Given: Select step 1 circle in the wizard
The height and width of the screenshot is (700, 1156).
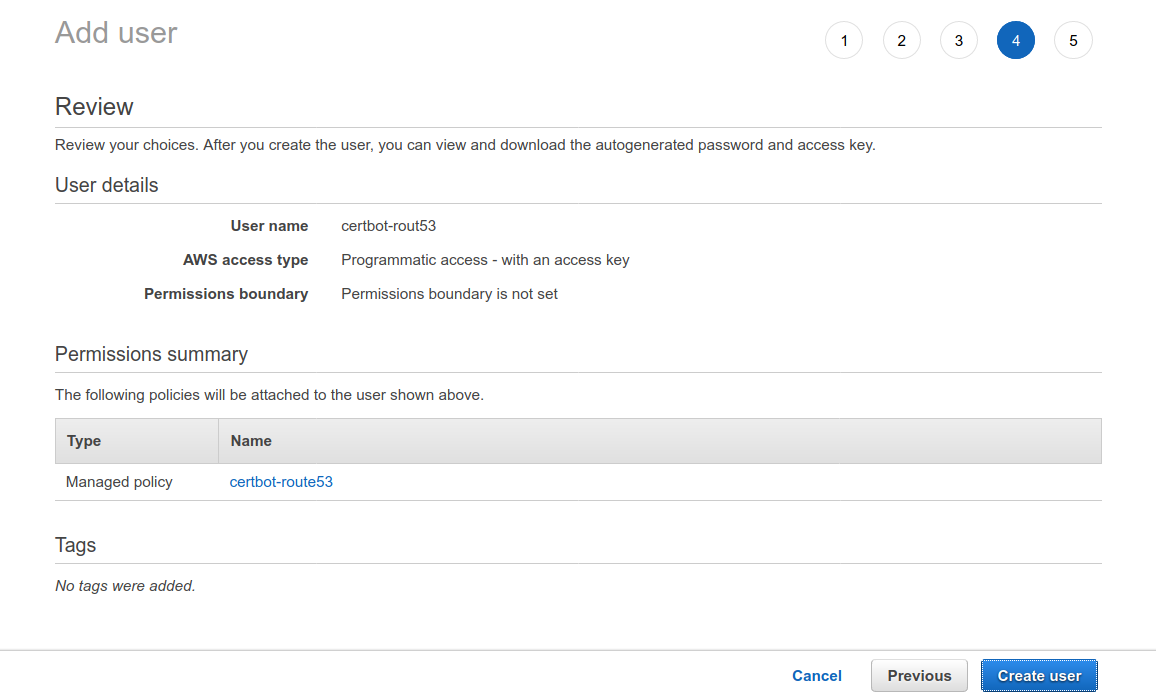Looking at the screenshot, I should 843,40.
